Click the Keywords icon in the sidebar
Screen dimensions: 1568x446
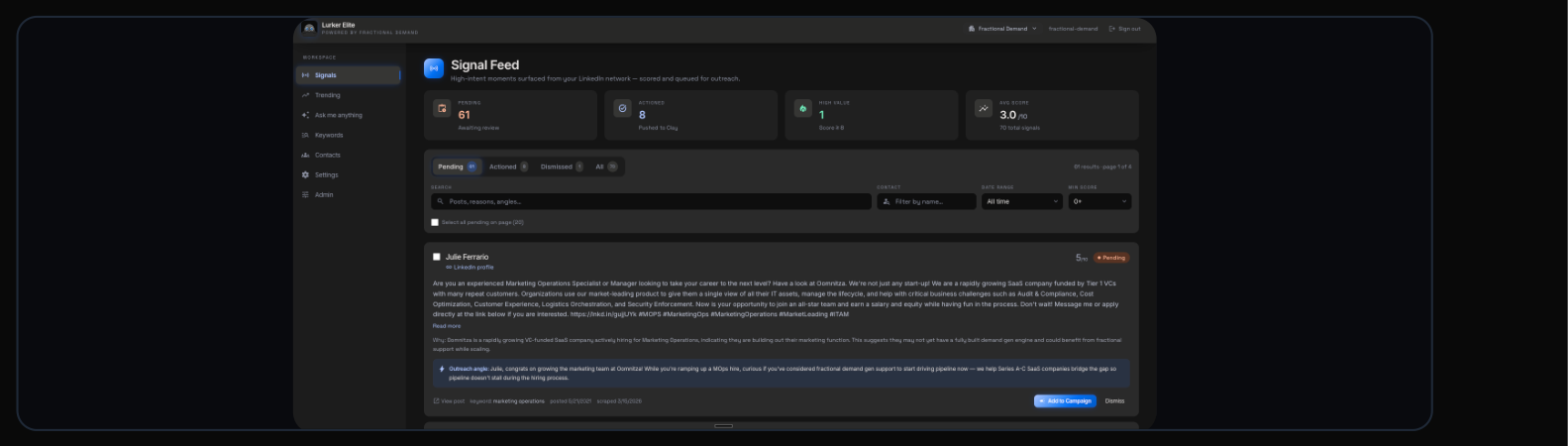coord(305,135)
